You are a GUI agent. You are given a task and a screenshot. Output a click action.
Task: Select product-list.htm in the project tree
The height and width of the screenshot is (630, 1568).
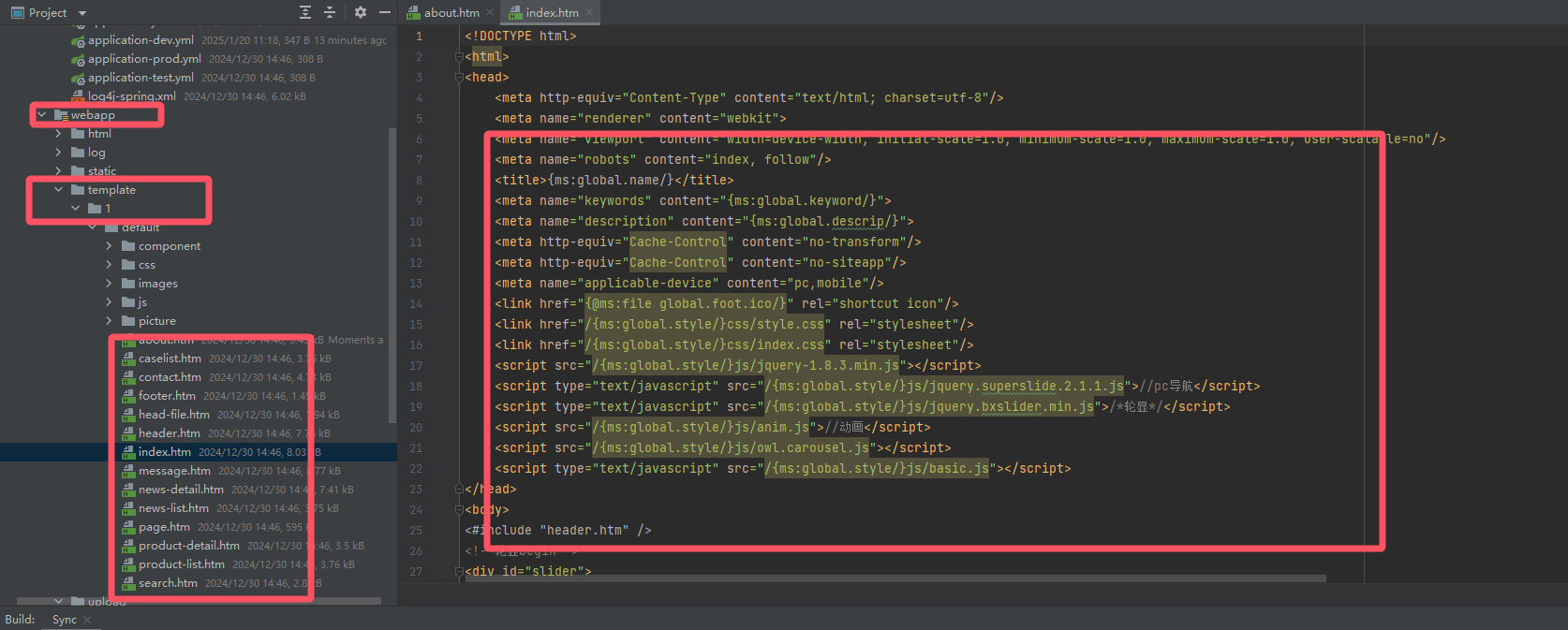tap(181, 564)
